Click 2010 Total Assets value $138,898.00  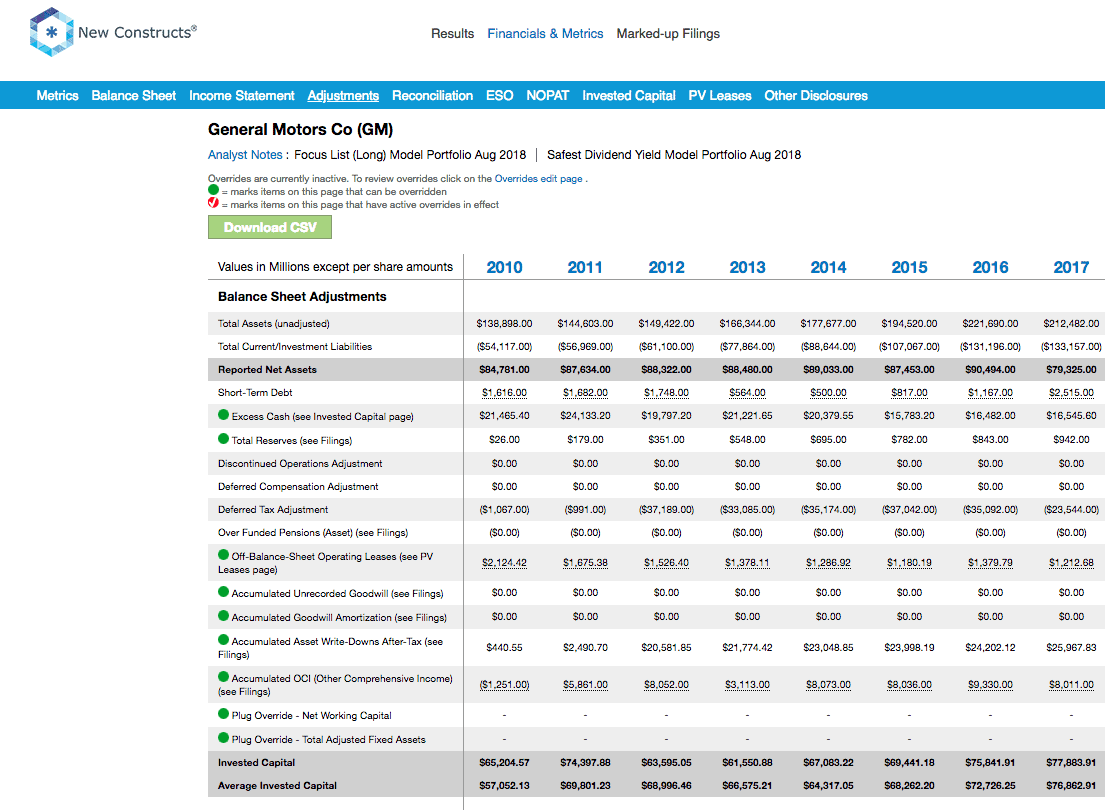pyautogui.click(x=505, y=324)
